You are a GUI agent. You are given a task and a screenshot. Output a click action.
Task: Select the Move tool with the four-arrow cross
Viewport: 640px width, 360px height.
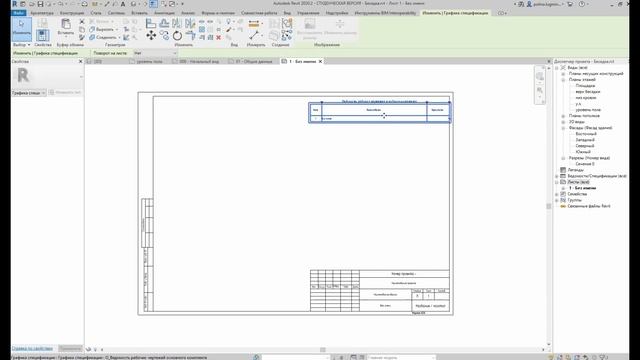click(151, 36)
